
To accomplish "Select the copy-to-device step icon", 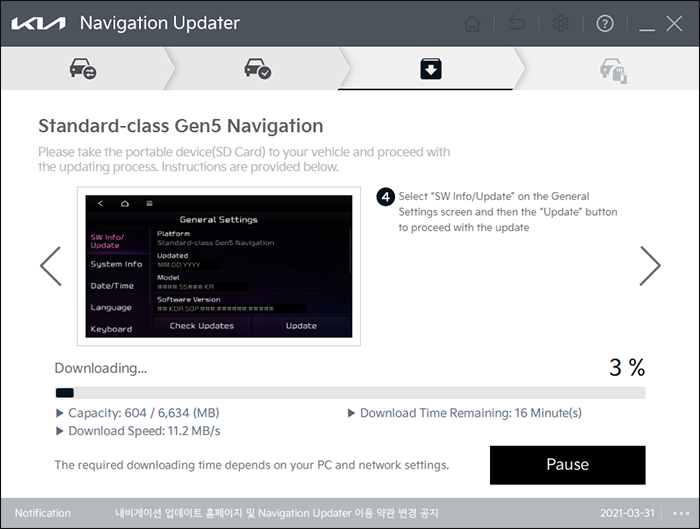I will 613,70.
